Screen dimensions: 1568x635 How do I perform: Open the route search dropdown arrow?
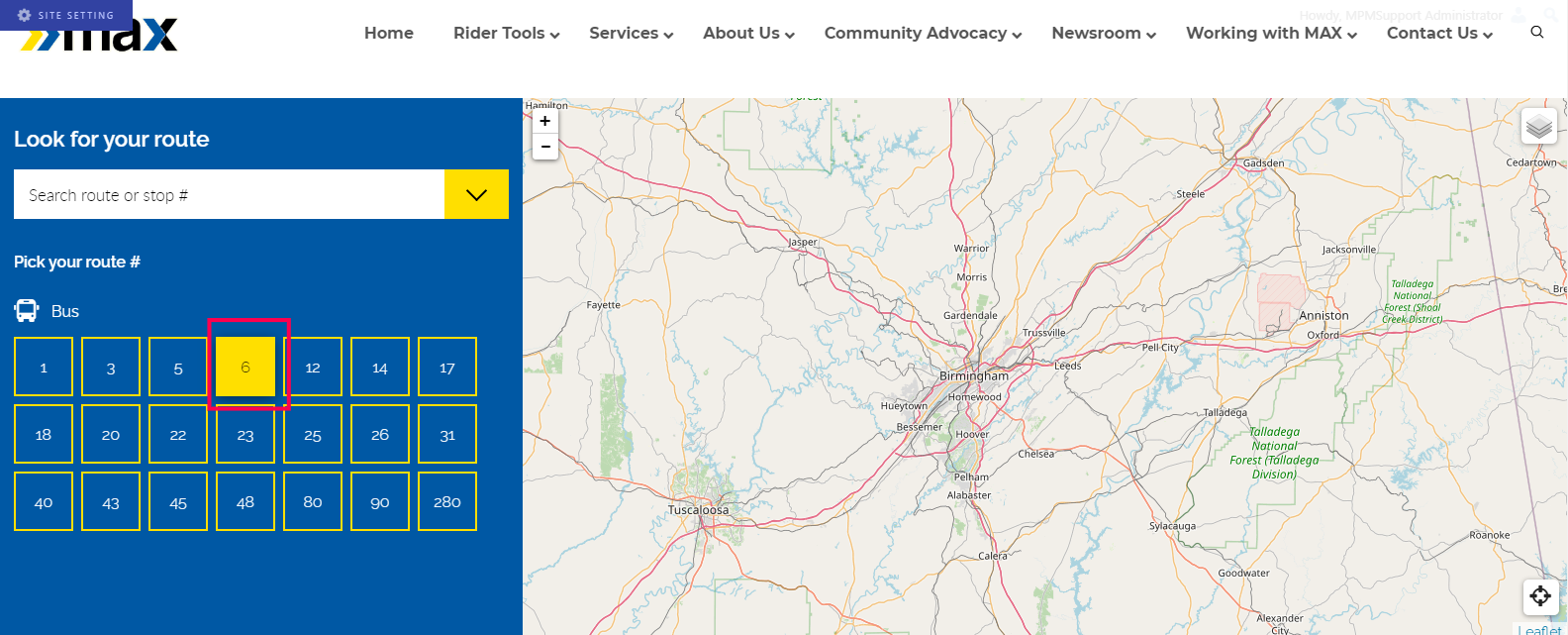coord(476,194)
